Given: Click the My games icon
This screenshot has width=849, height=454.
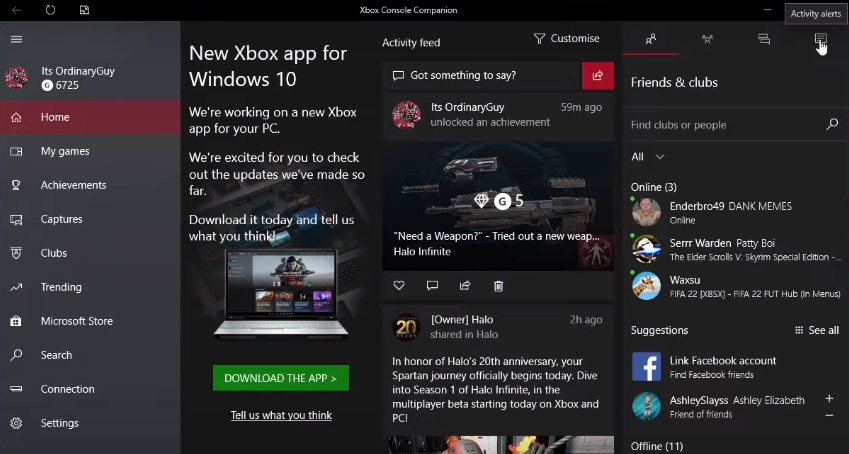Looking at the screenshot, I should click(16, 151).
